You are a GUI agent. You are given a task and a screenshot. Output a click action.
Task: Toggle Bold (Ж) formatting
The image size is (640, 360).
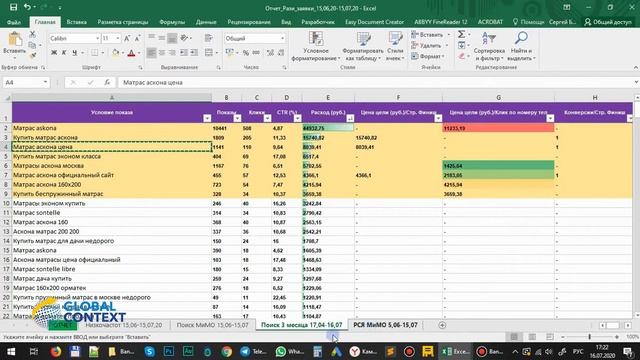click(x=54, y=53)
